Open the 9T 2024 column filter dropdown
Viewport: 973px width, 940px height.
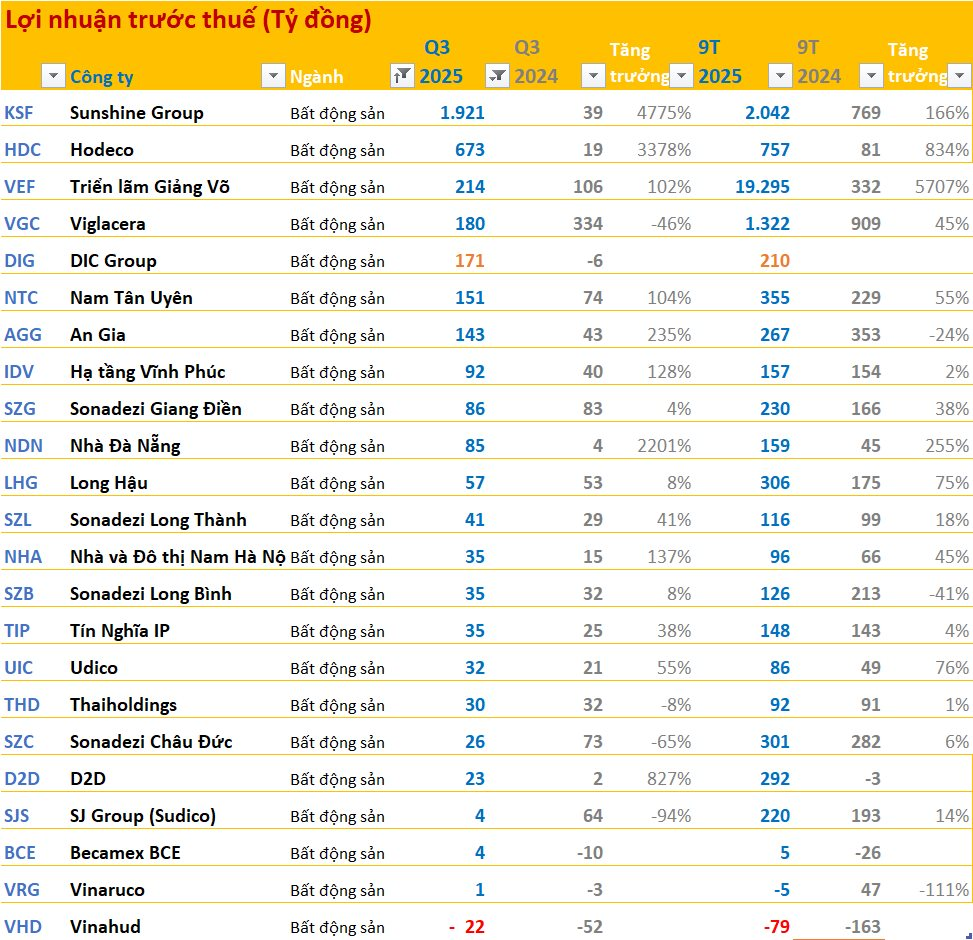pyautogui.click(x=871, y=76)
